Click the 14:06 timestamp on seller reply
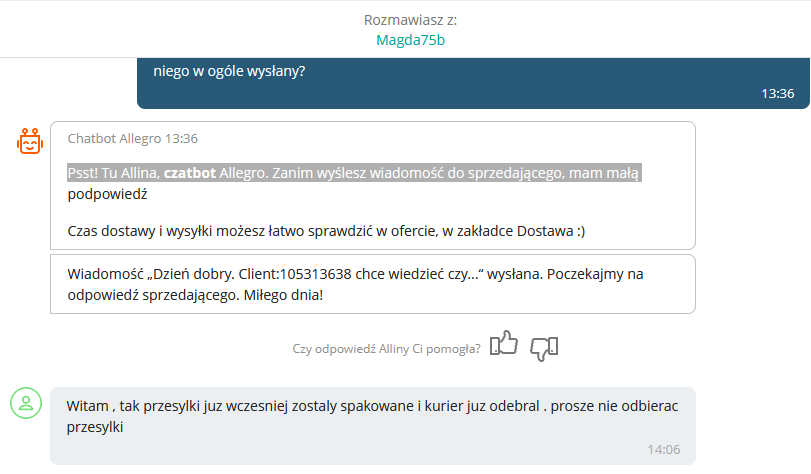Viewport: 811px width, 474px height. pyautogui.click(x=663, y=449)
